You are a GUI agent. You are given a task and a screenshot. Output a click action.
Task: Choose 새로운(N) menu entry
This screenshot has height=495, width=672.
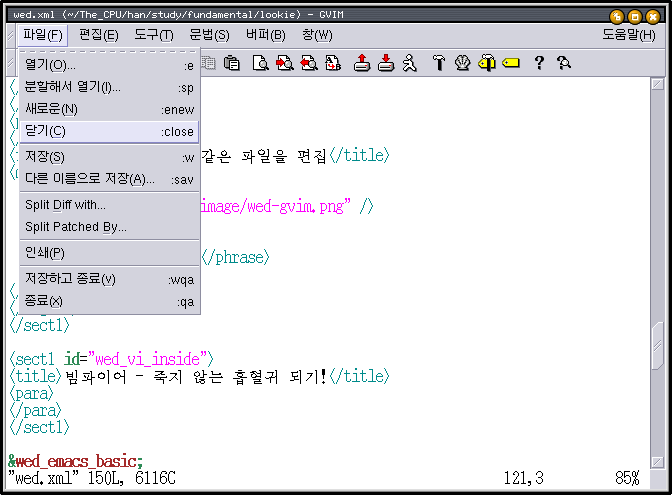109,109
